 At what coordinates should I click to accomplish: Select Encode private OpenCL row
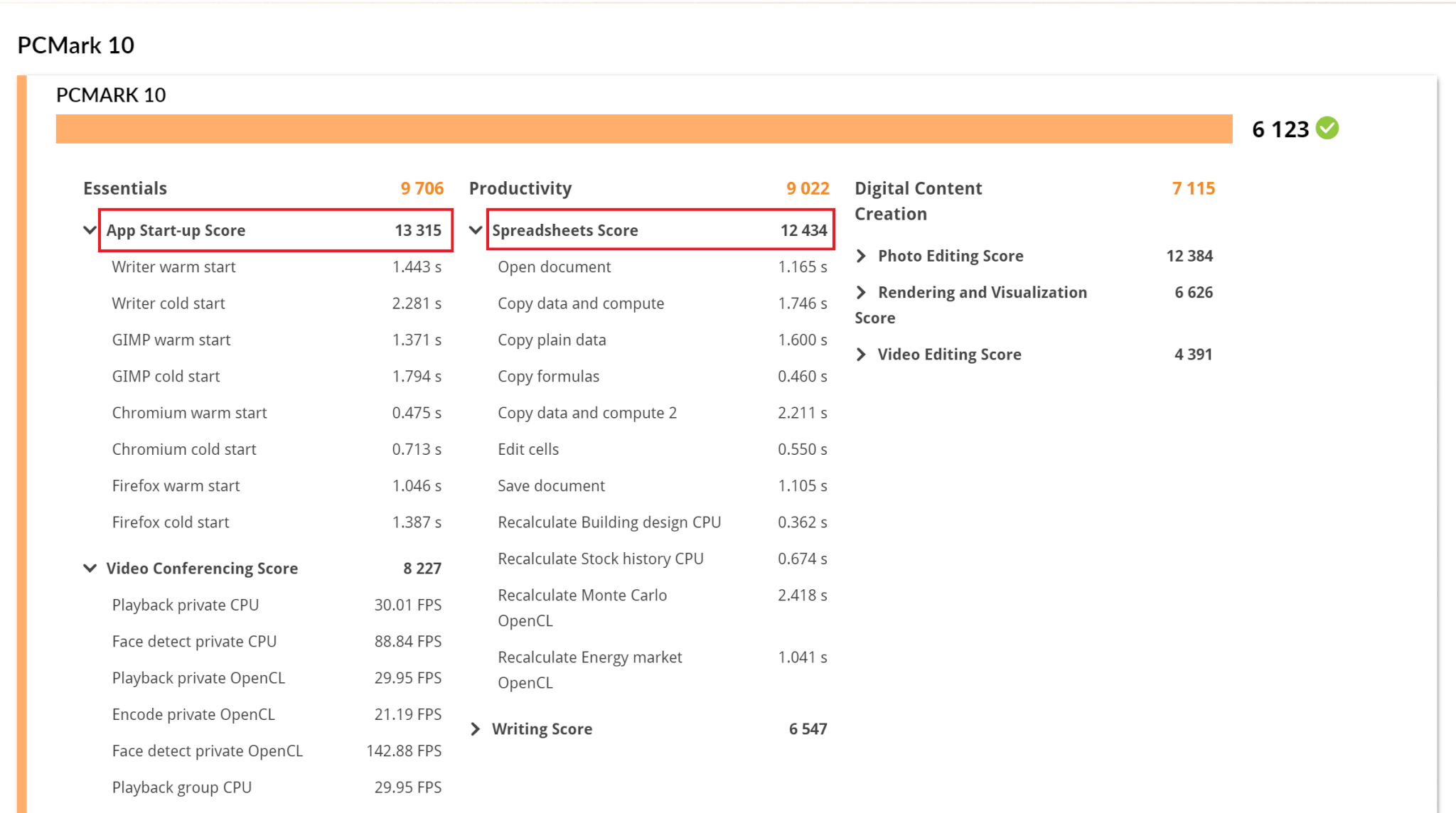pos(277,715)
